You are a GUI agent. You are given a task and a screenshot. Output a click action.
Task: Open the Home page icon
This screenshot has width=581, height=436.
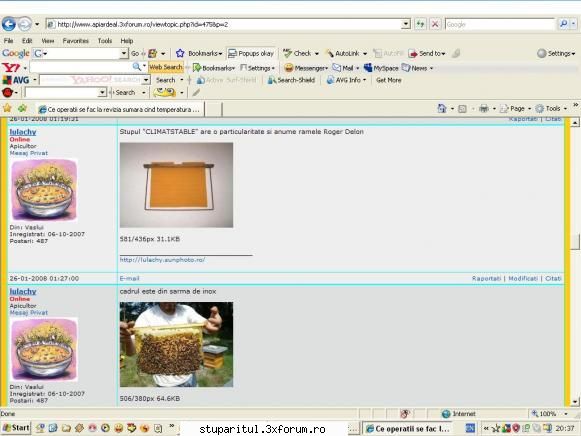(442, 109)
